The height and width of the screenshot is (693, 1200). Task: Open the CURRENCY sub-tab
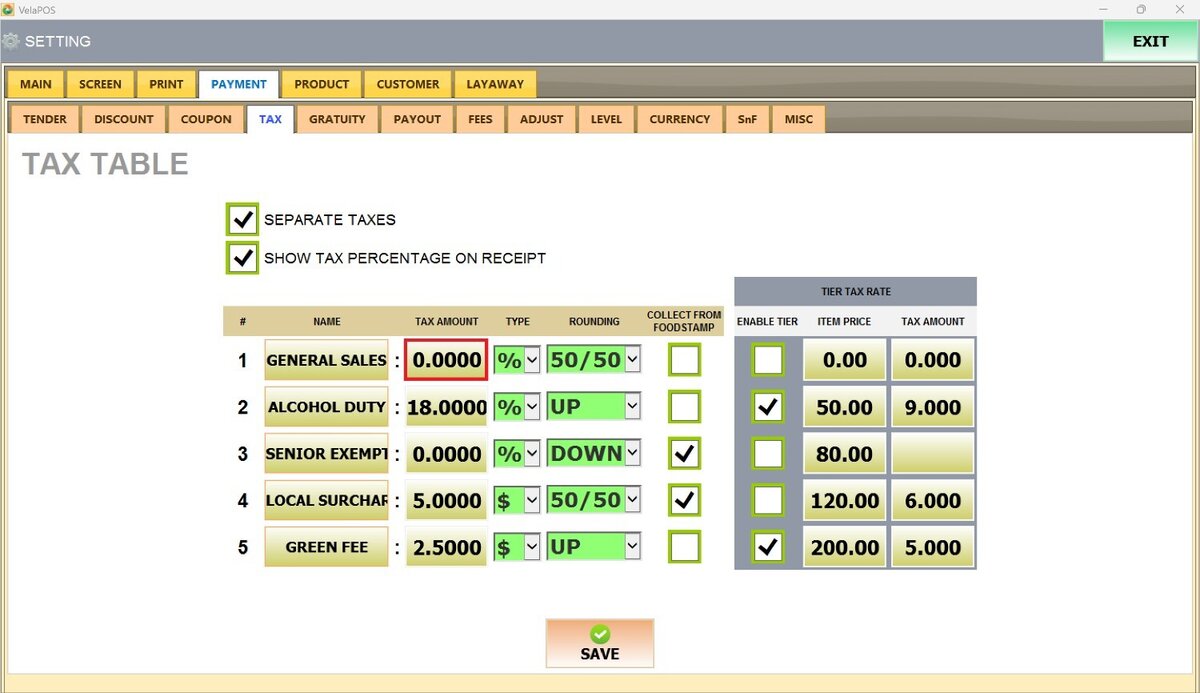pos(680,119)
